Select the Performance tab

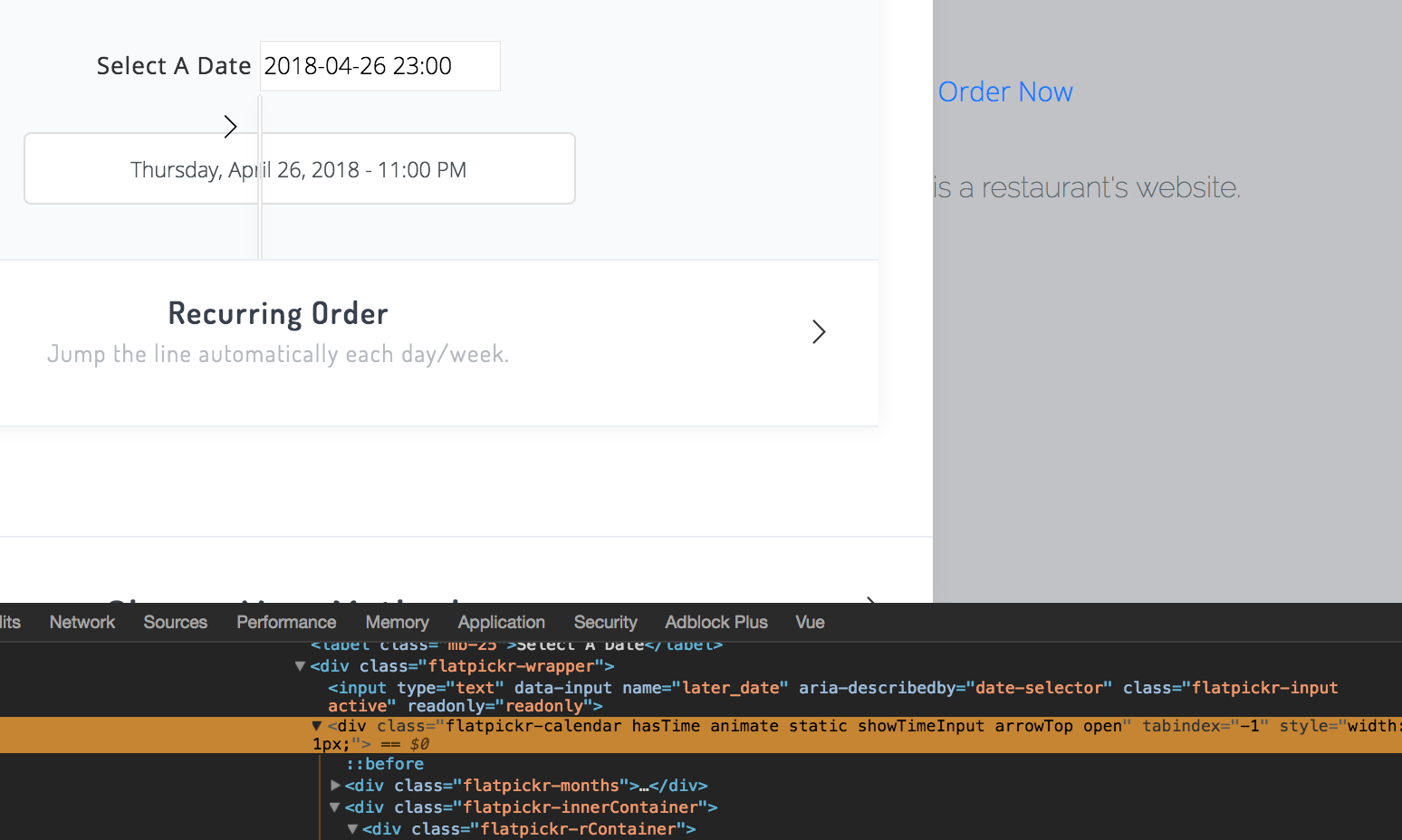286,622
